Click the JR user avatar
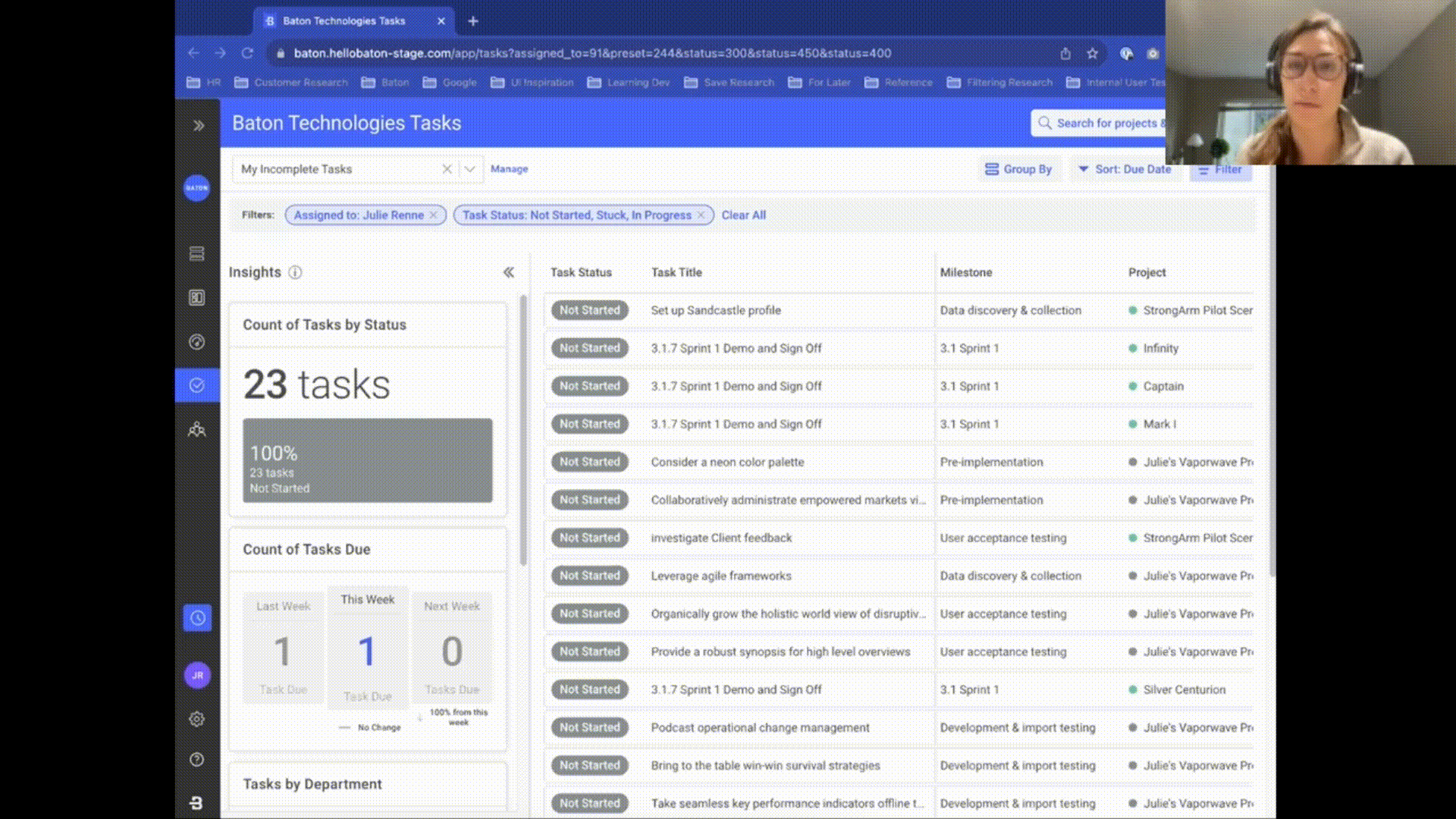The height and width of the screenshot is (819, 1456). click(x=197, y=675)
